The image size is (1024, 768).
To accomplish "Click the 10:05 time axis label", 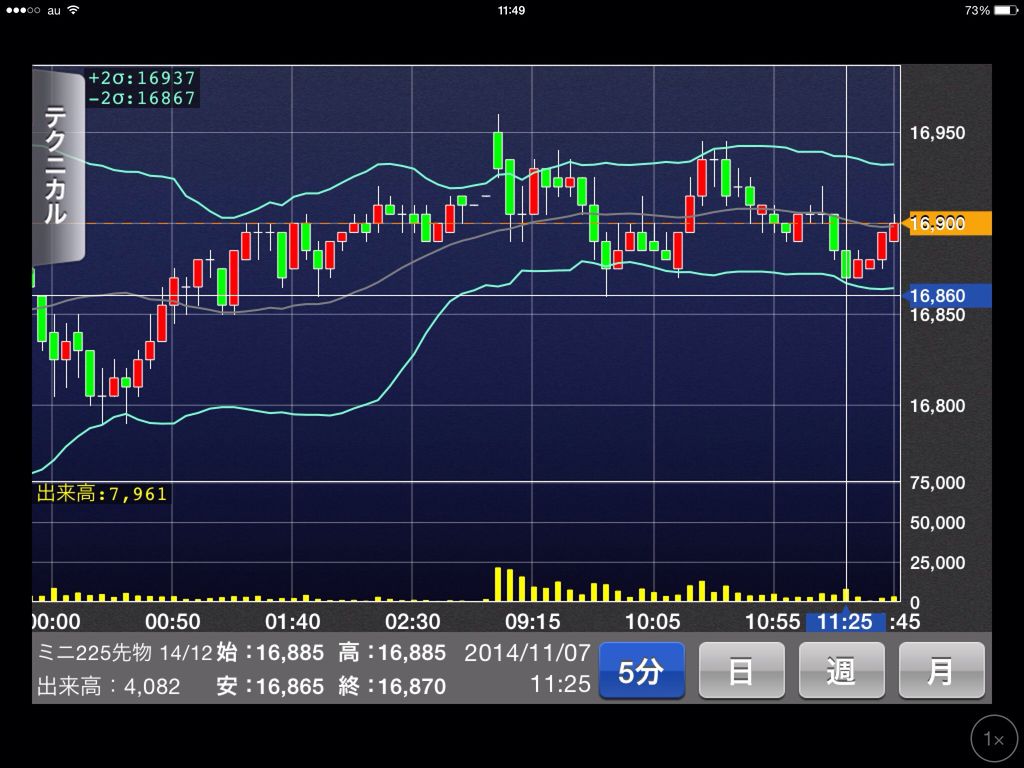I will [x=652, y=621].
